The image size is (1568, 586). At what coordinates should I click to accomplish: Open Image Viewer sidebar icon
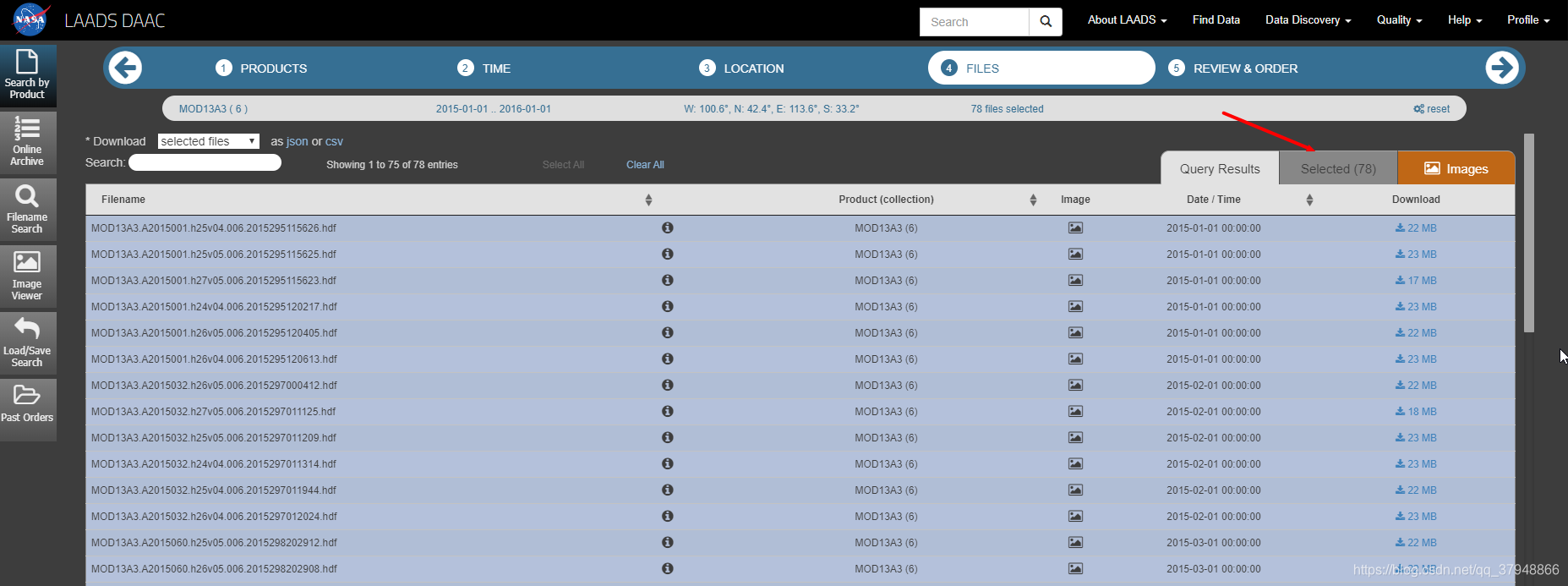click(x=28, y=276)
